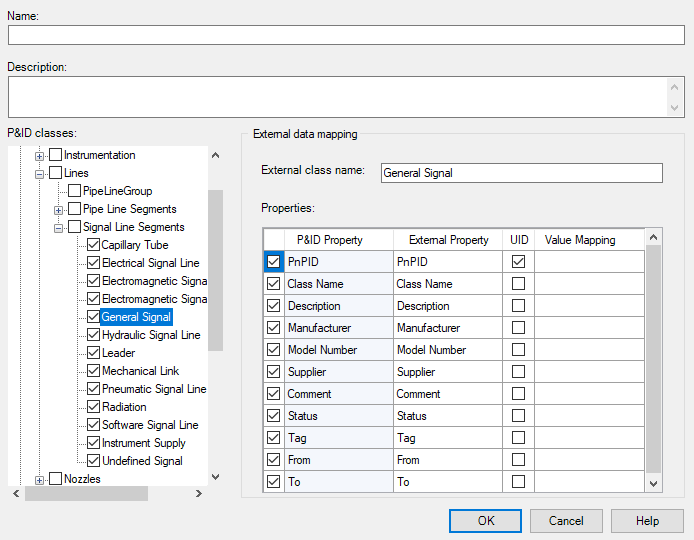Image resolution: width=694 pixels, height=540 pixels.
Task: Uncheck the Manufacturer property row checkbox
Action: pos(274,328)
